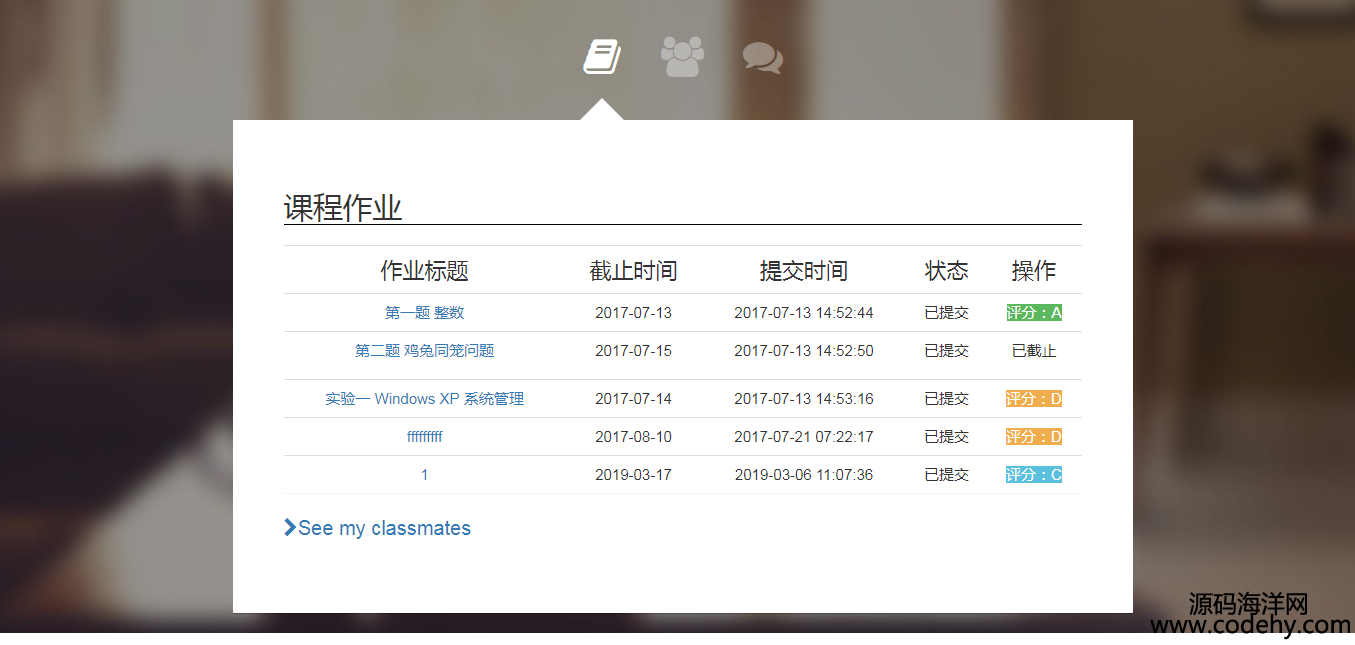
Task: Click deadline 2019-03-17 cell
Action: (x=633, y=475)
